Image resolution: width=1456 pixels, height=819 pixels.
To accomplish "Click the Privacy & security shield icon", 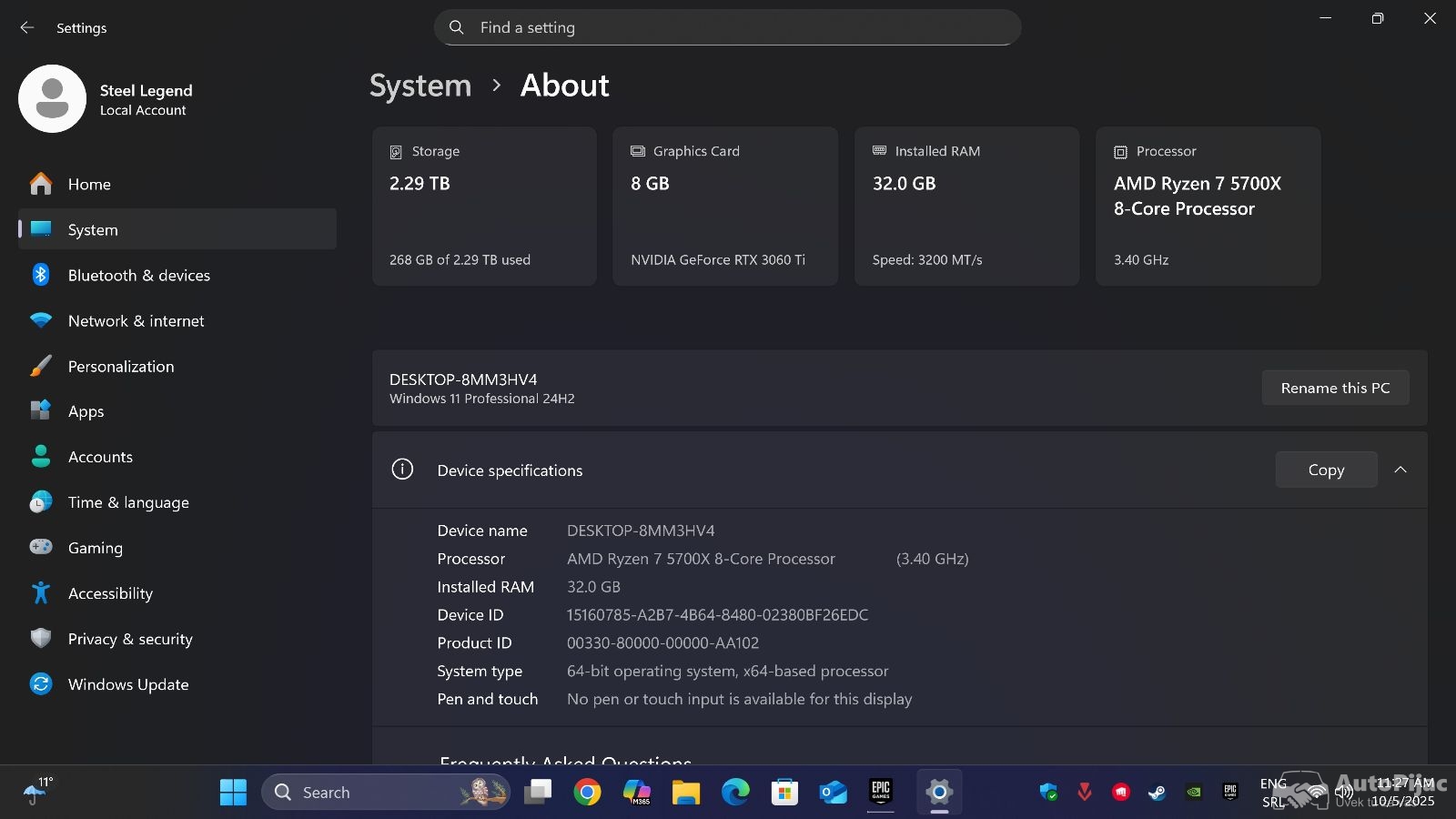I will tap(41, 639).
